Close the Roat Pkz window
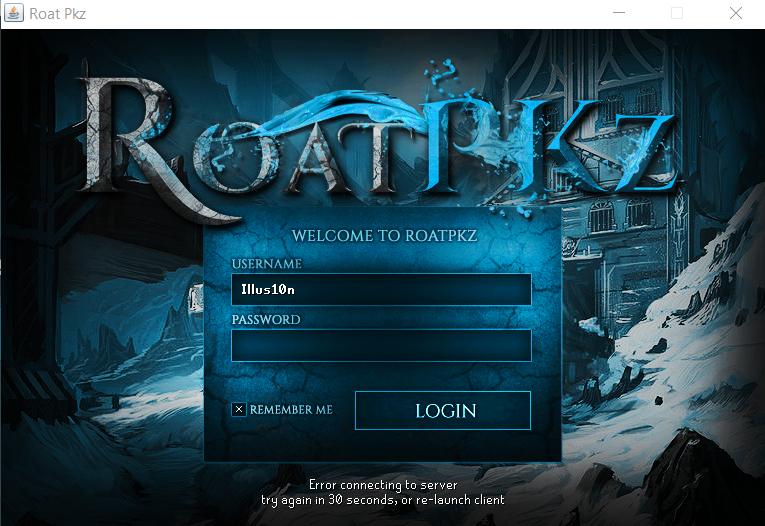 click(x=736, y=13)
